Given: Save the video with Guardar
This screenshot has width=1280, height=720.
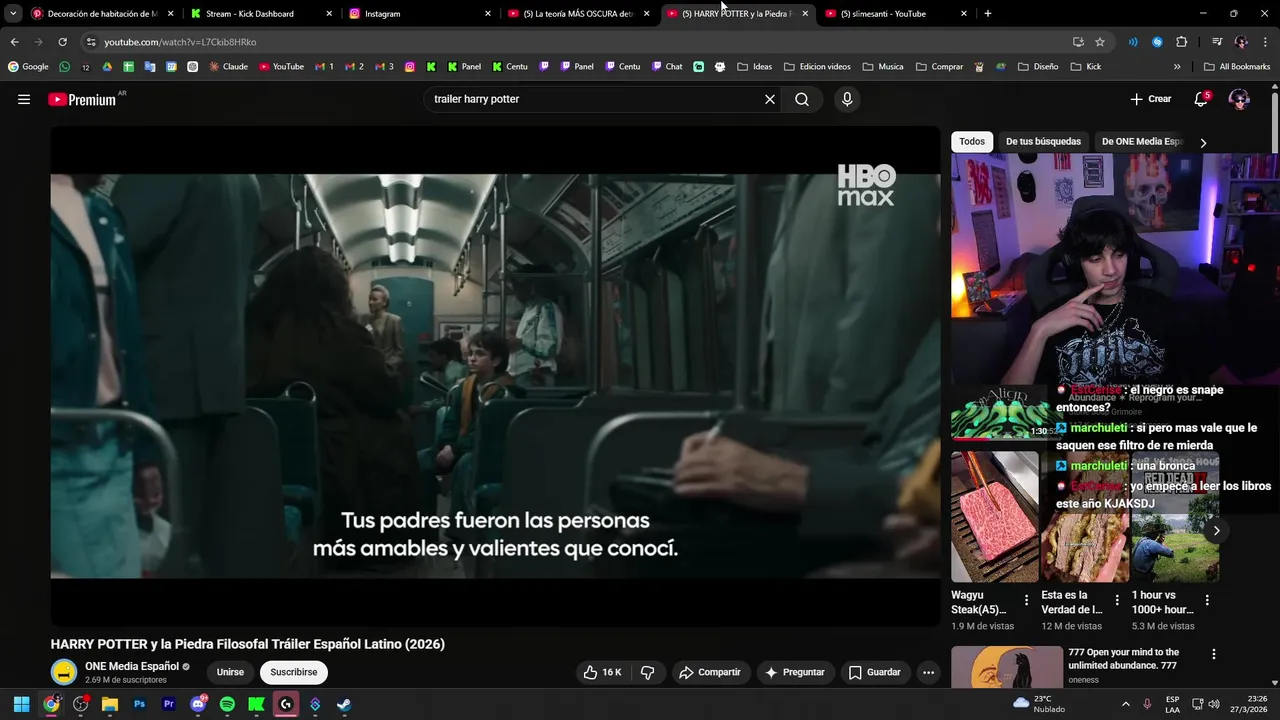Looking at the screenshot, I should [875, 672].
